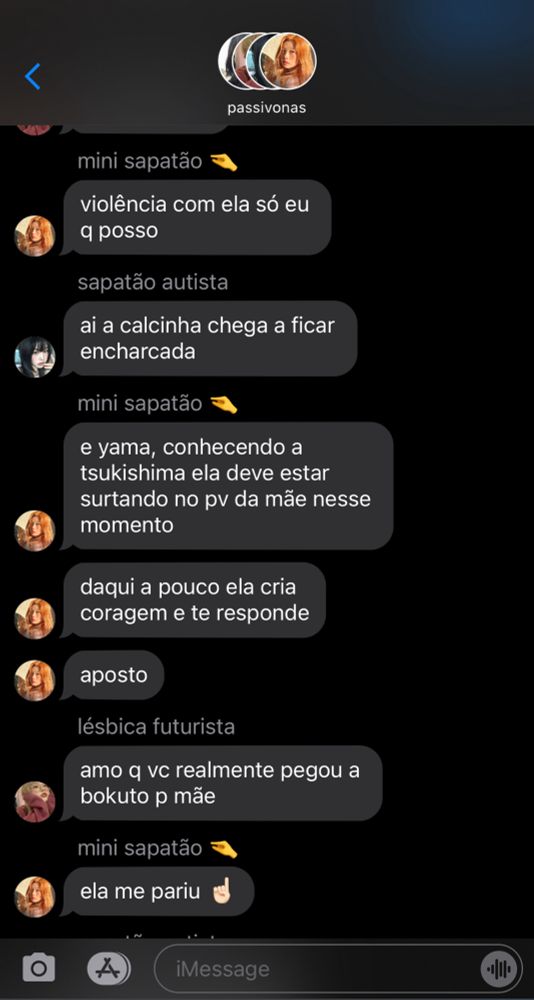The width and height of the screenshot is (534, 1000).
Task: Tap the audio waveform record icon
Action: click(498, 970)
